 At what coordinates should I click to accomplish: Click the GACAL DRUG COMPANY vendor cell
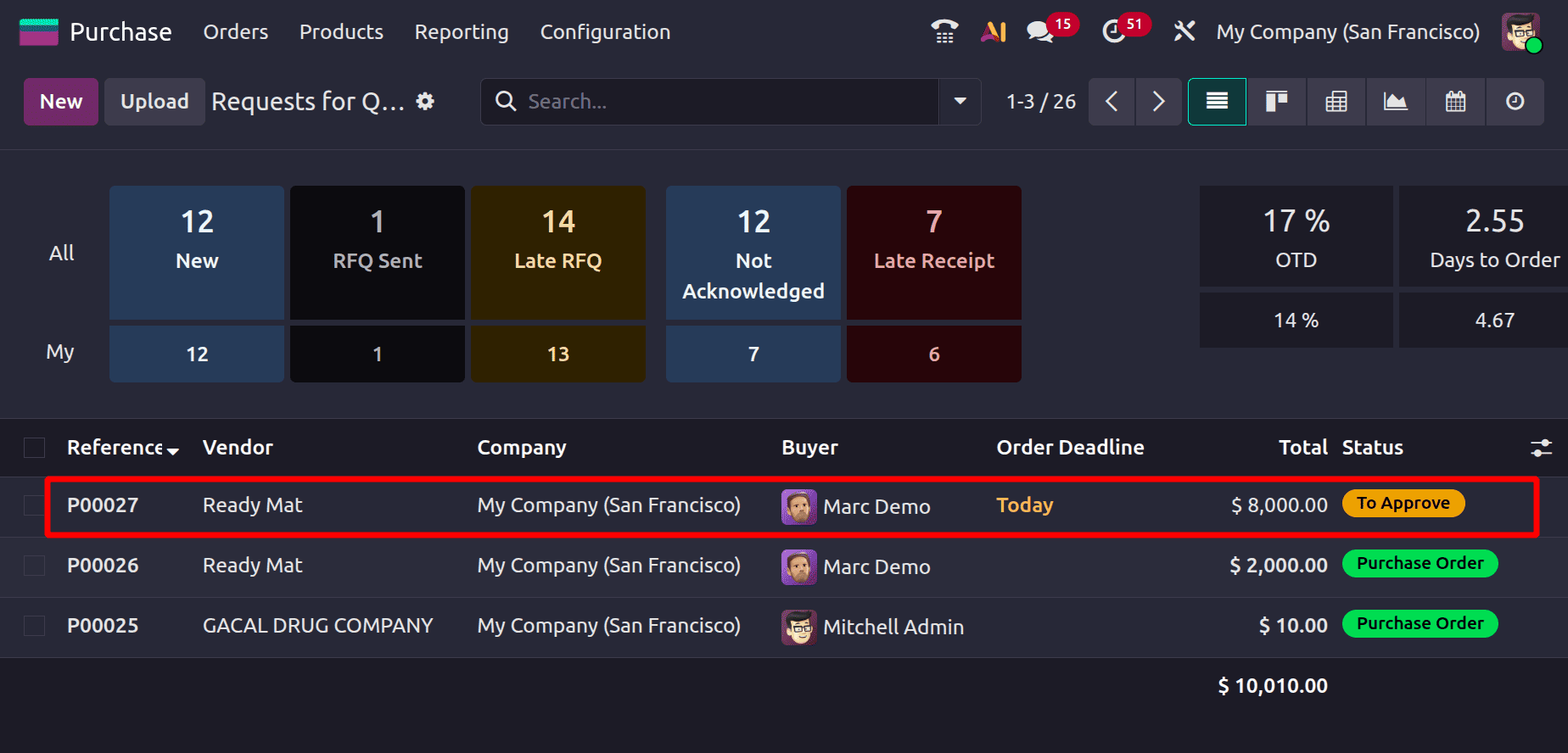pos(317,626)
